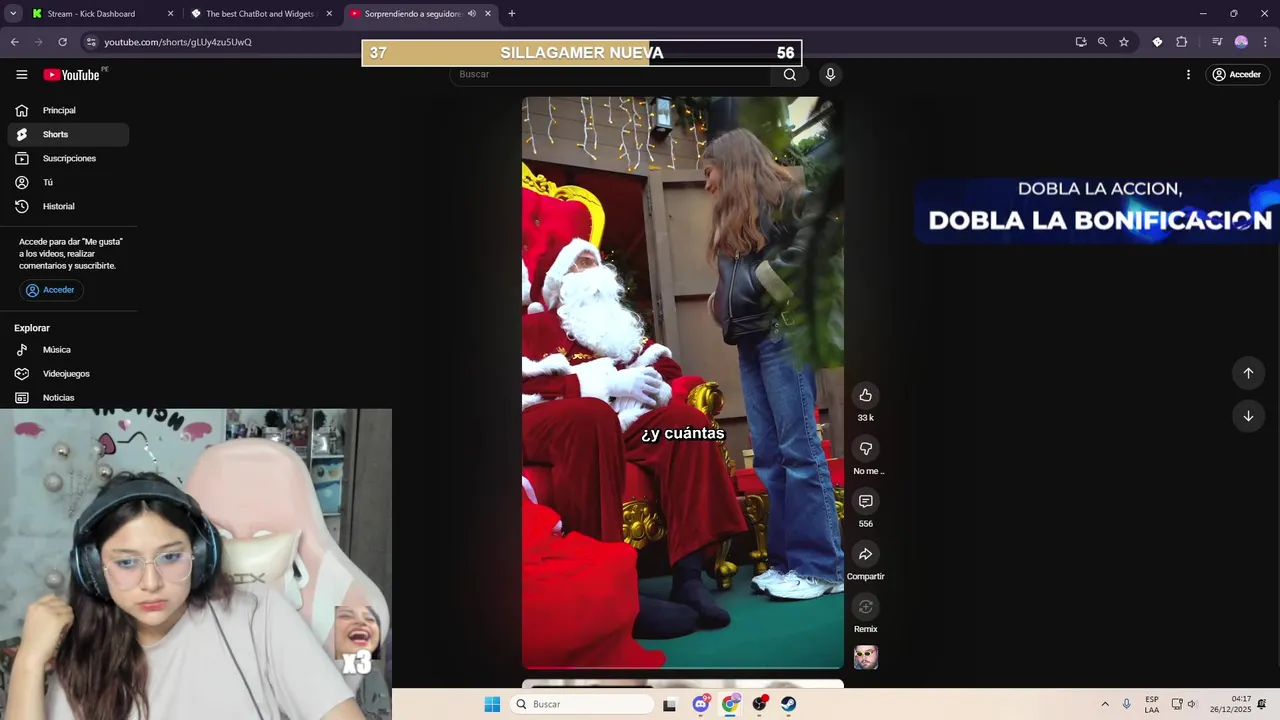The height and width of the screenshot is (720, 1280).
Task: Reload the current page
Action: (62, 42)
